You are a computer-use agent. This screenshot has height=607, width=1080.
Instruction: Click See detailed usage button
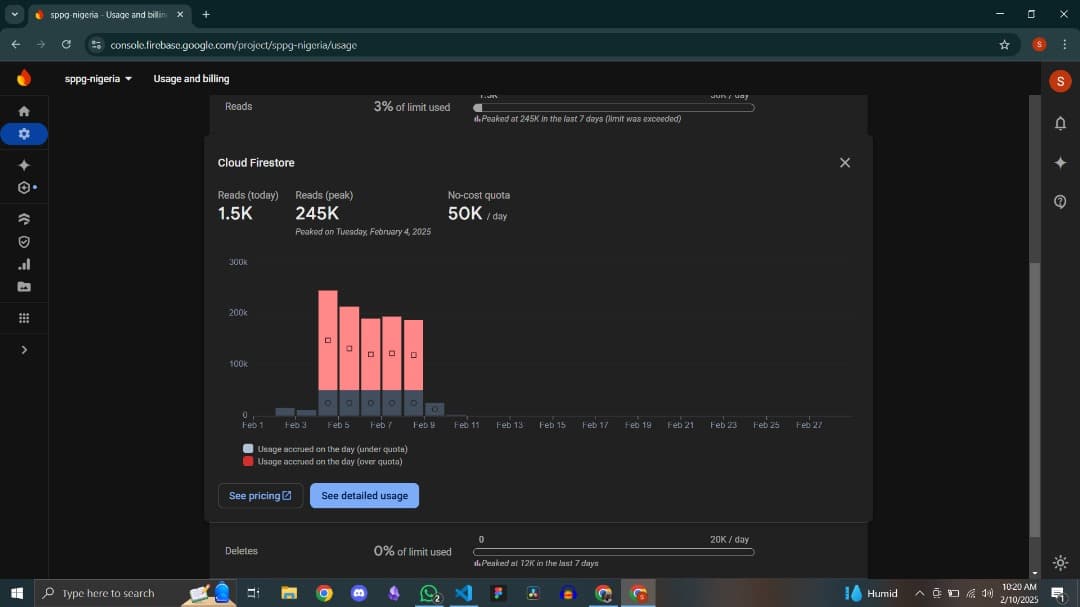pyautogui.click(x=364, y=495)
